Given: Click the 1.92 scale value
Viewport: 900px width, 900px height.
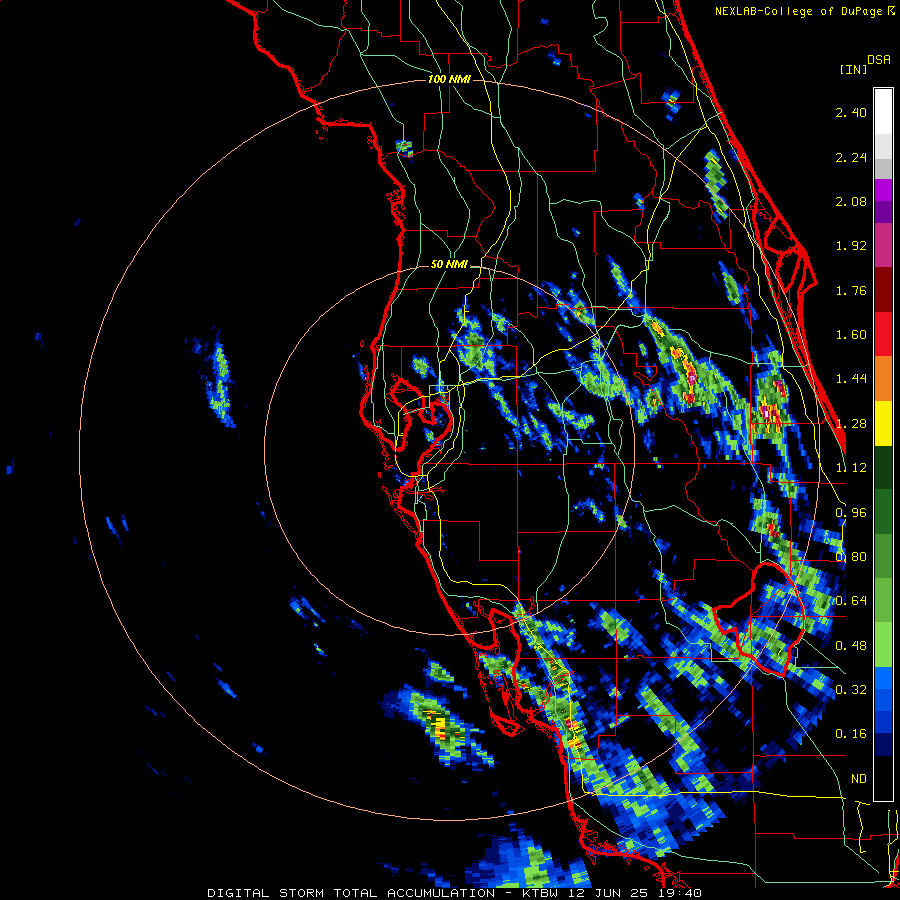Looking at the screenshot, I should pos(851,246).
